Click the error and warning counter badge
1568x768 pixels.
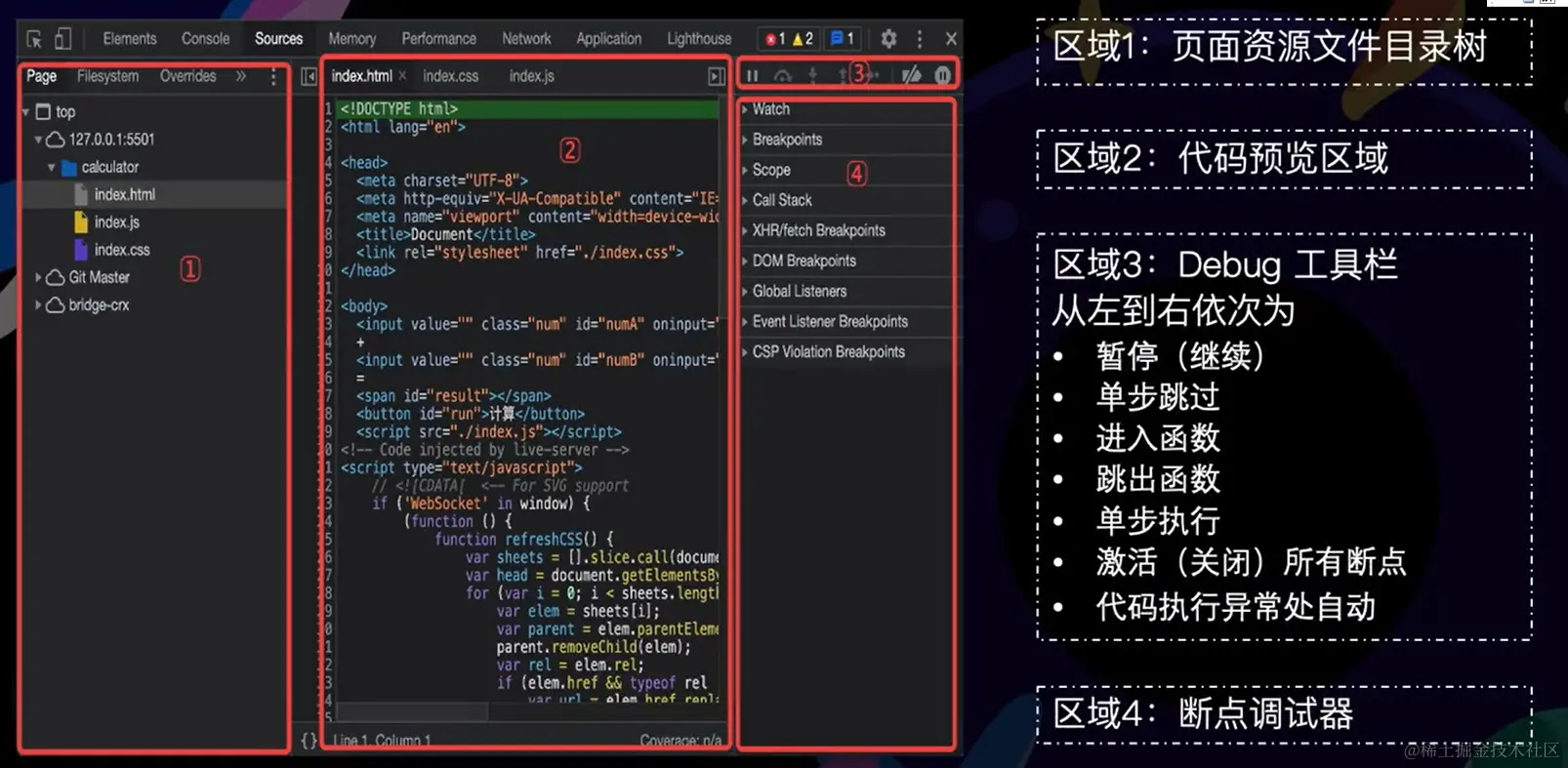pyautogui.click(x=789, y=39)
